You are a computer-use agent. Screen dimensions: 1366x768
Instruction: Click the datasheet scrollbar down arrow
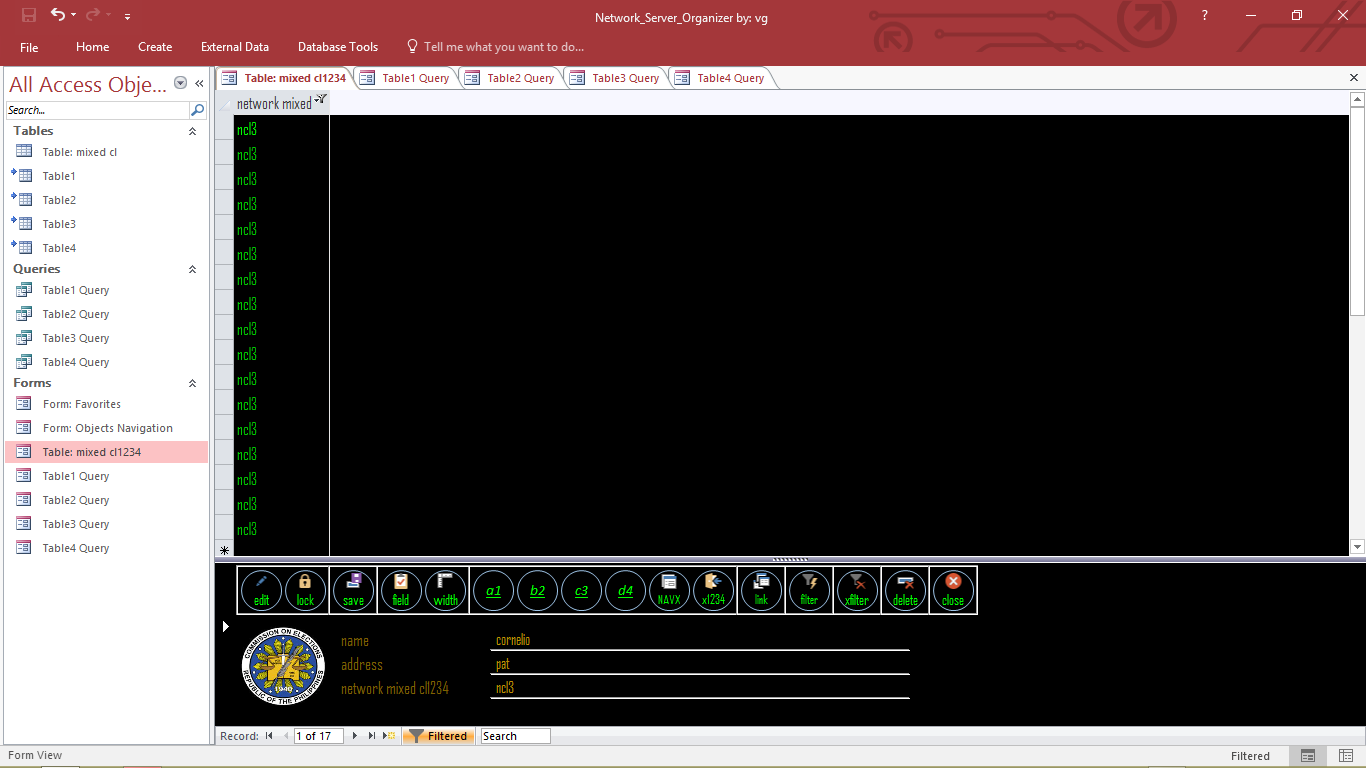click(1357, 547)
